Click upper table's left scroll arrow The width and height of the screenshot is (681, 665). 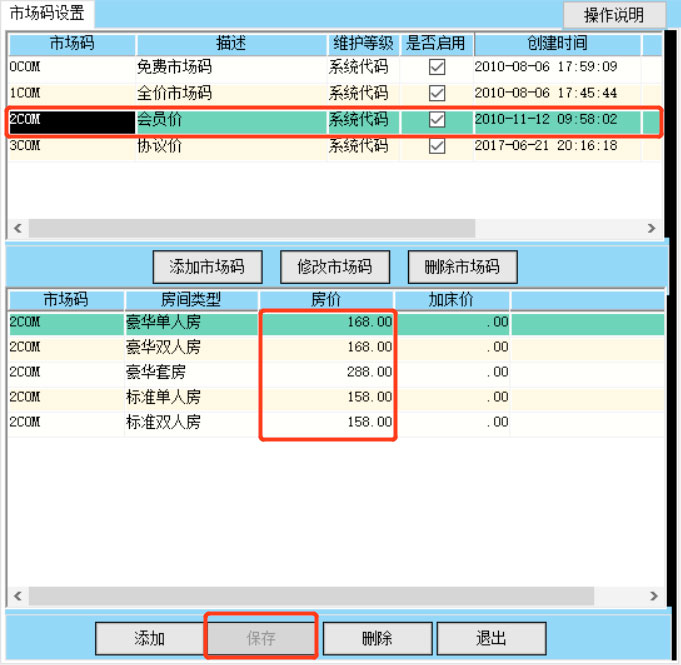click(18, 228)
